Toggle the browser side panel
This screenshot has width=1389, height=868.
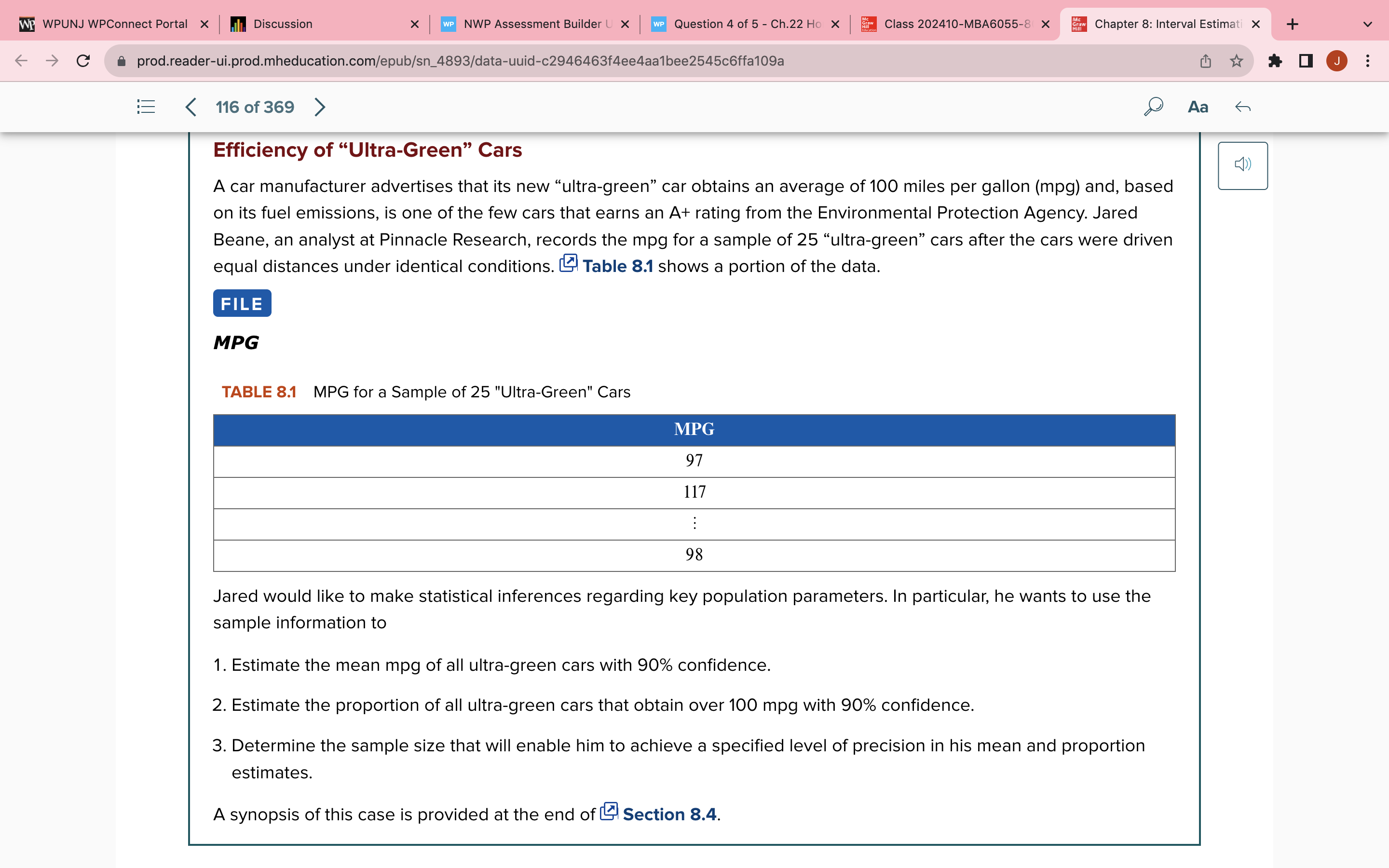pyautogui.click(x=1306, y=61)
